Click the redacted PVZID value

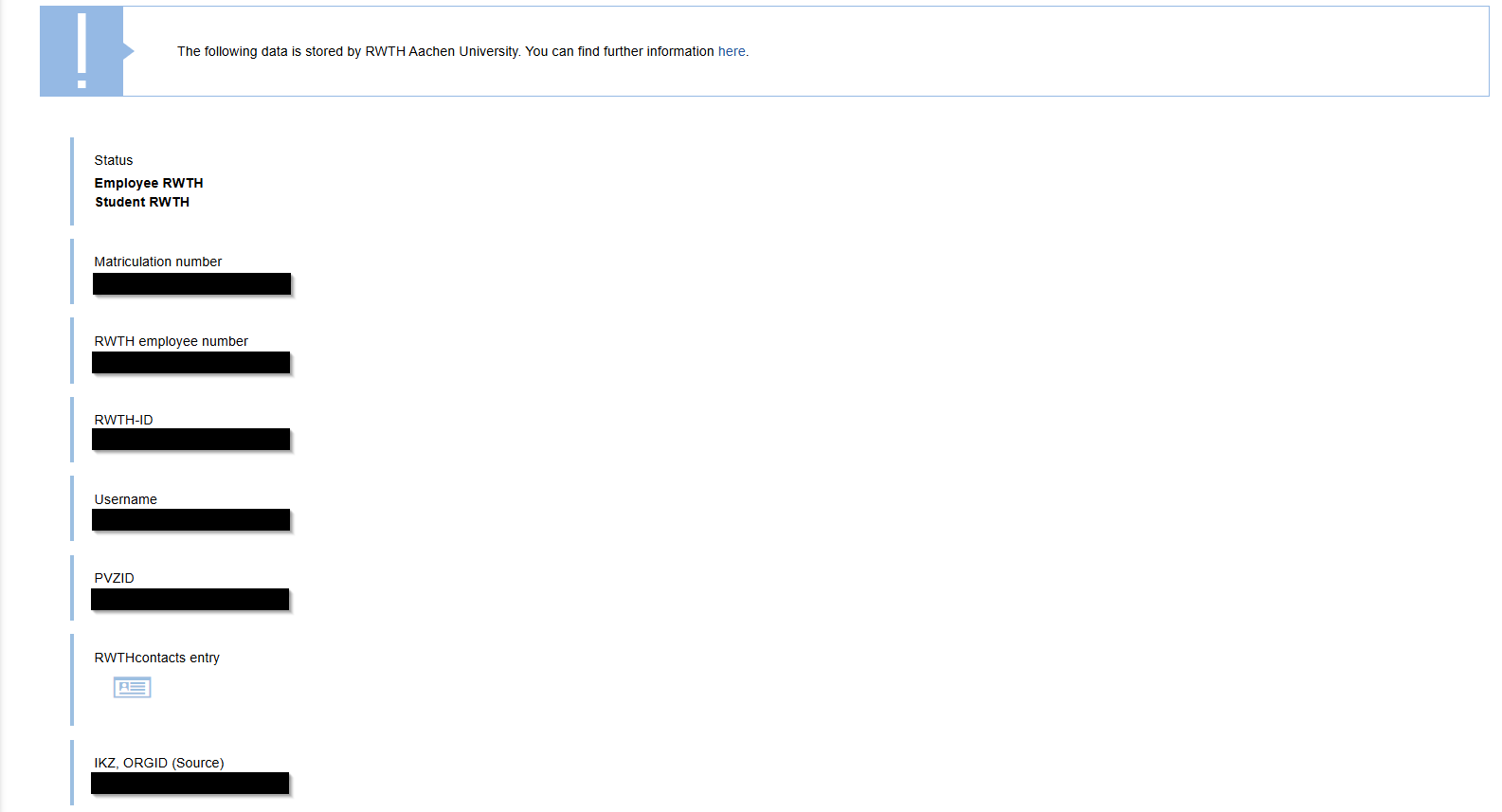[x=190, y=600]
